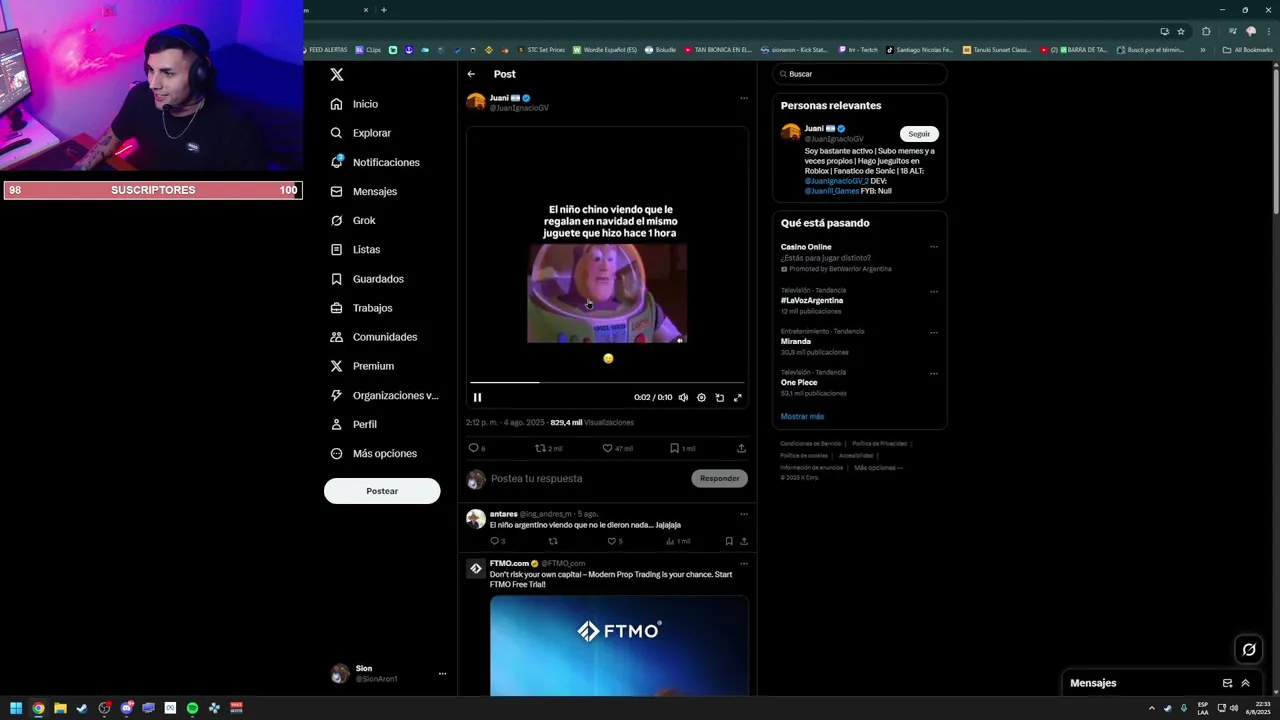Screen dimensions: 1280x720
Task: Compose new message in Mensajes drawer
Action: pos(1227,683)
